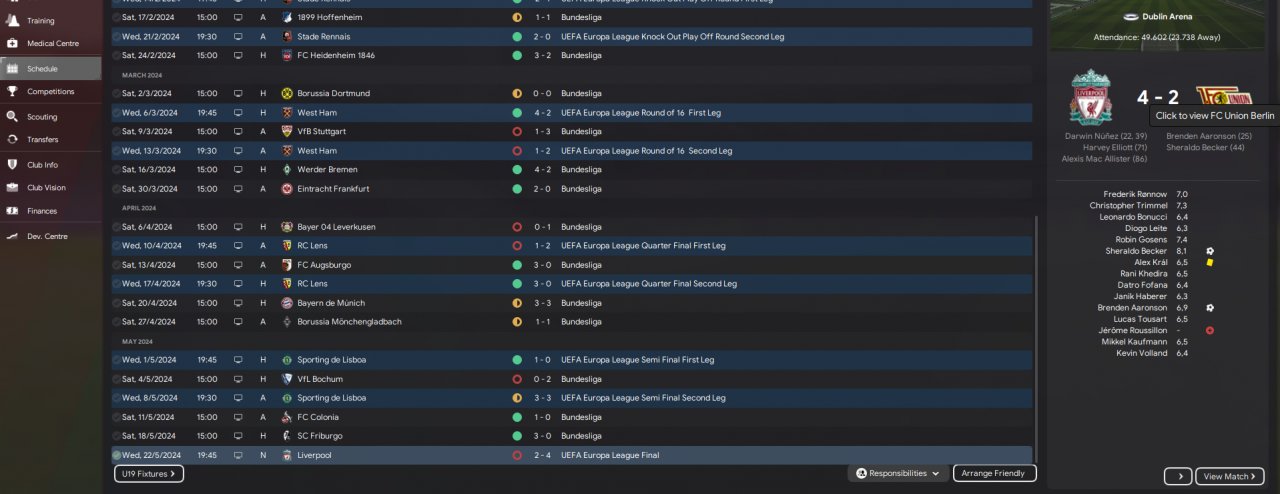Click the TV icon on Liverpool final row

(238, 455)
